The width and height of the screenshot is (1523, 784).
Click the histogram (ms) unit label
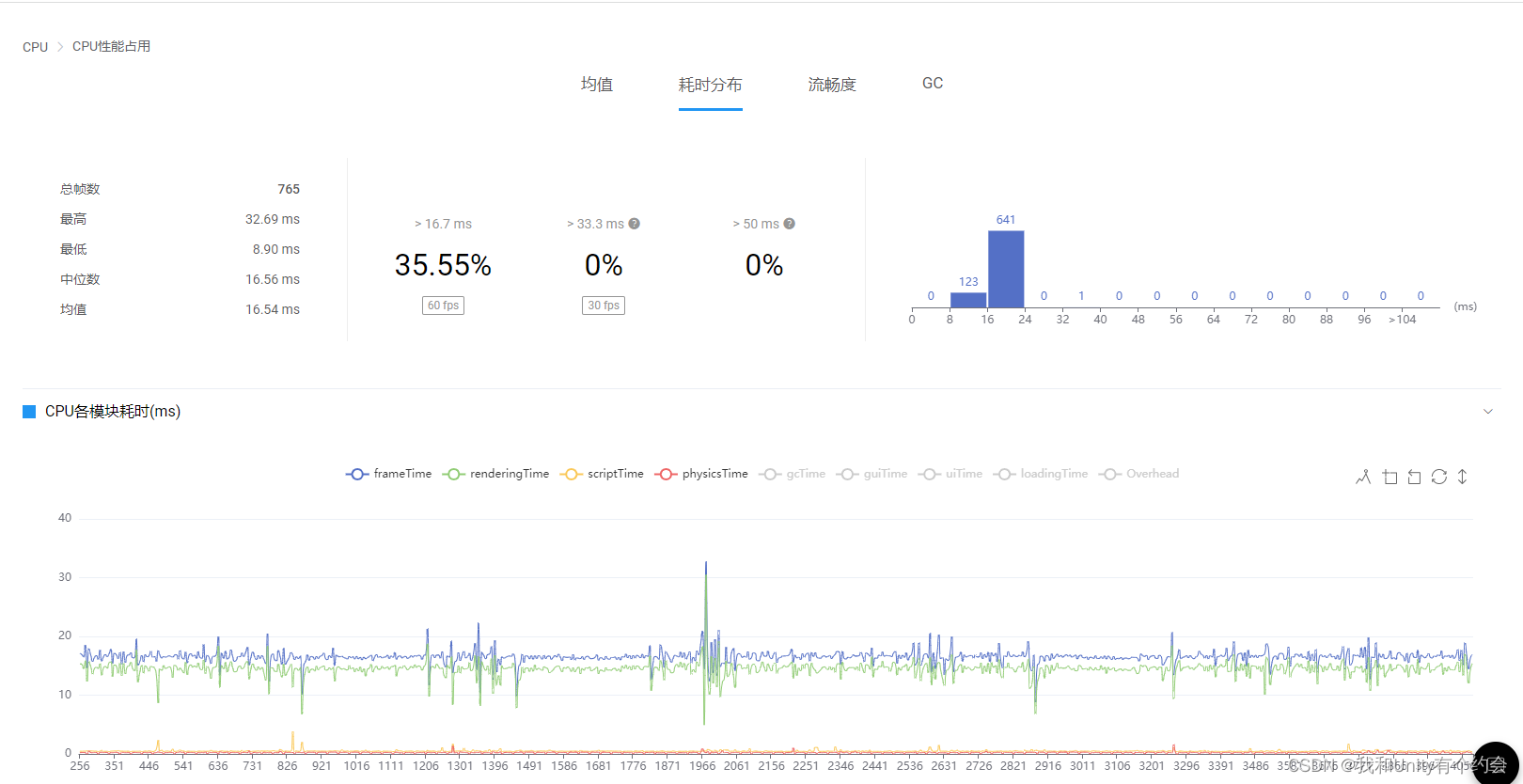[x=1465, y=306]
